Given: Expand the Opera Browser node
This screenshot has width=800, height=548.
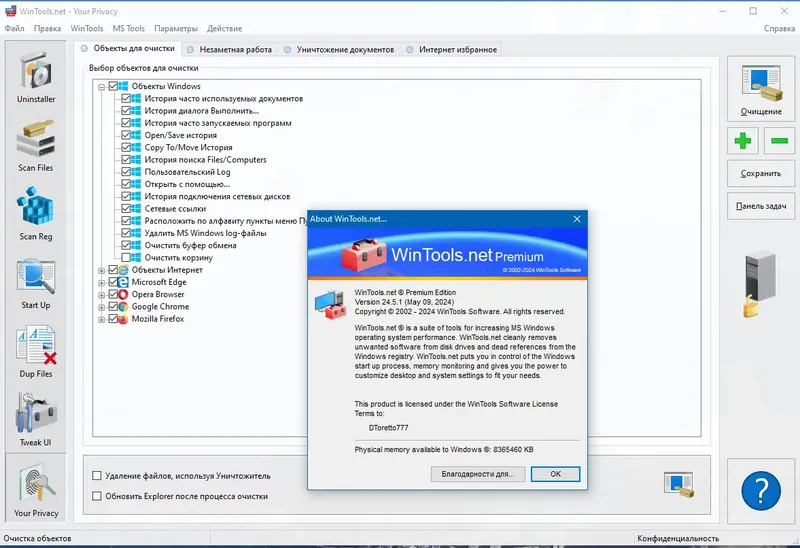Looking at the screenshot, I should pyautogui.click(x=102, y=295).
